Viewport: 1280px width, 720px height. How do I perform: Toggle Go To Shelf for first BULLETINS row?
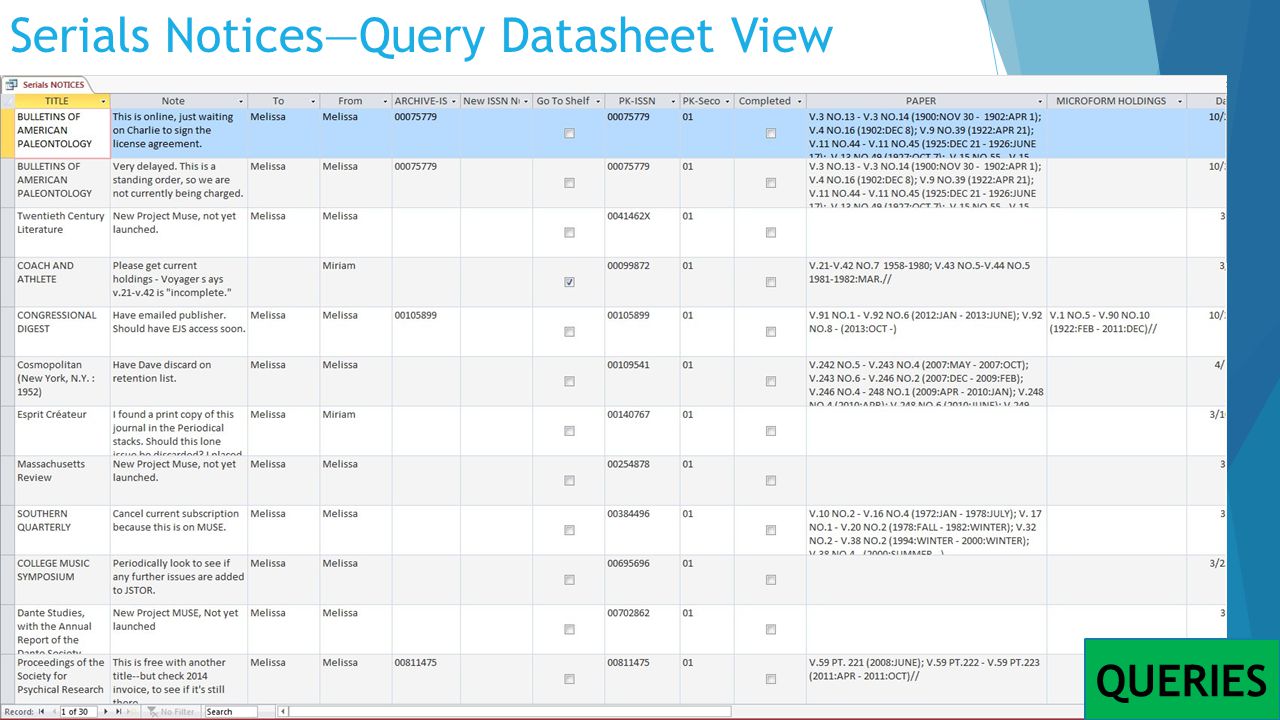569,133
